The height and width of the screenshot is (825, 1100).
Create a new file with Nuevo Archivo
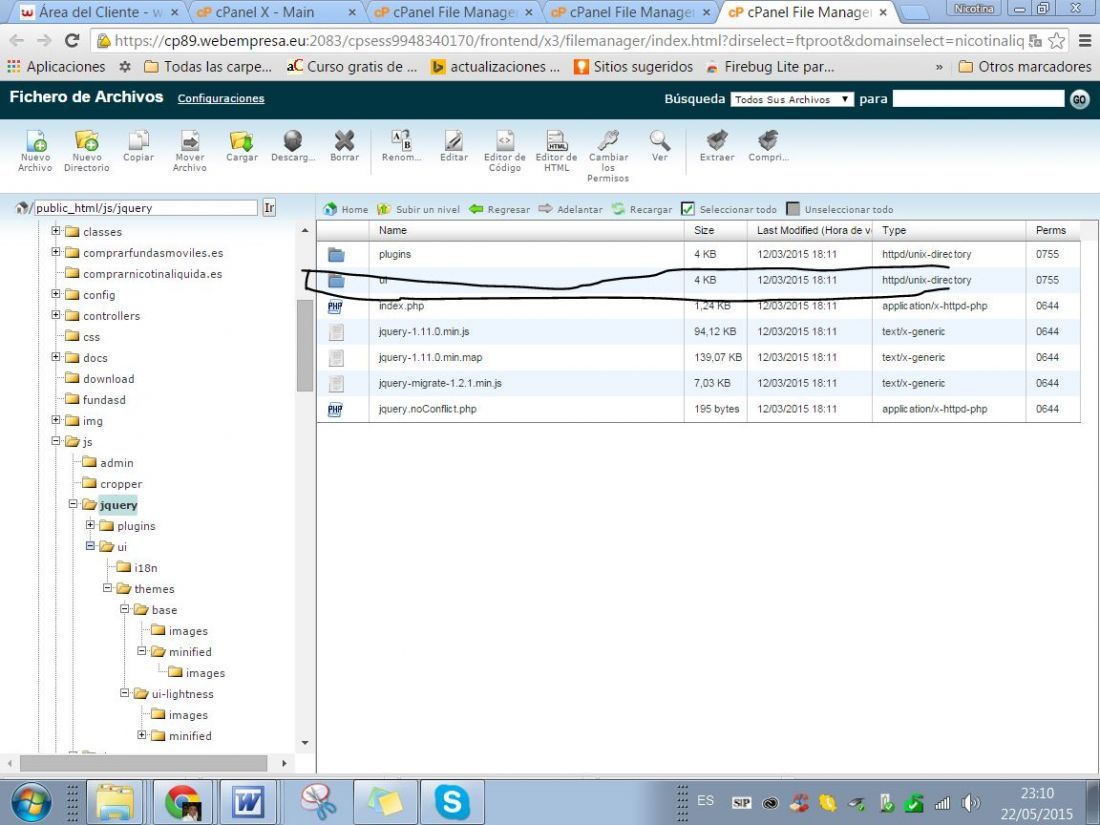coord(35,150)
